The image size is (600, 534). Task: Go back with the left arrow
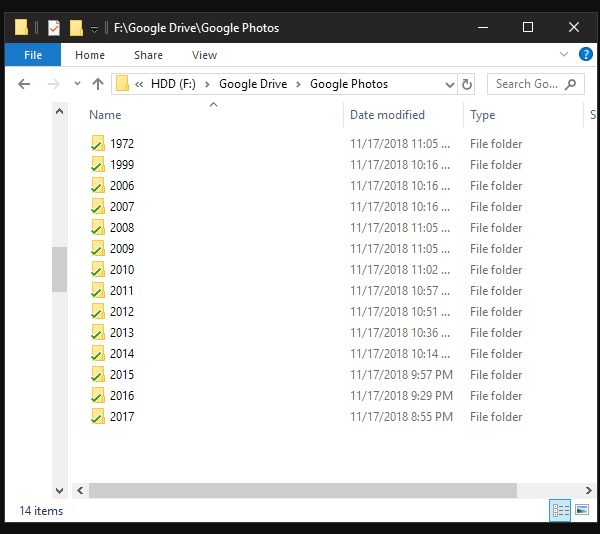(24, 84)
